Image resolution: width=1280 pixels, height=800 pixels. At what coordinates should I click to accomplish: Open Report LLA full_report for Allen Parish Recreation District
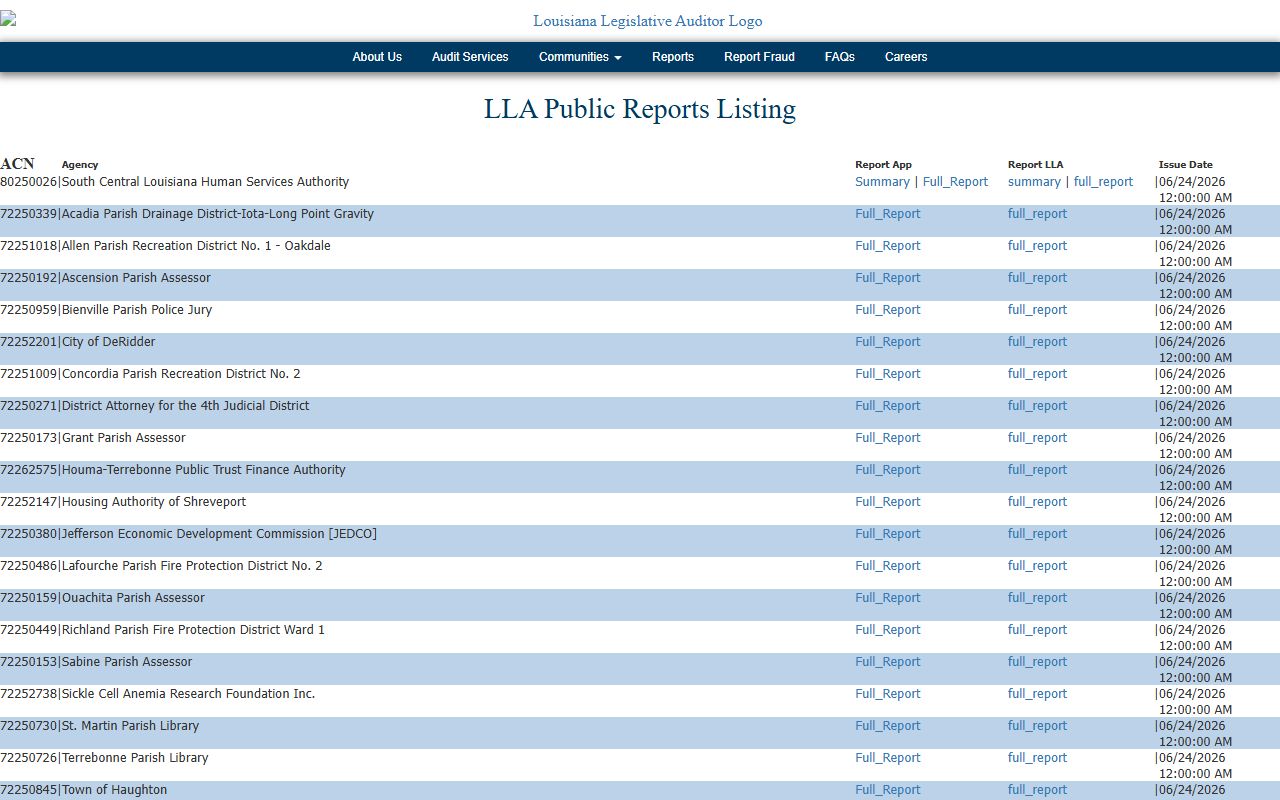[1037, 246]
